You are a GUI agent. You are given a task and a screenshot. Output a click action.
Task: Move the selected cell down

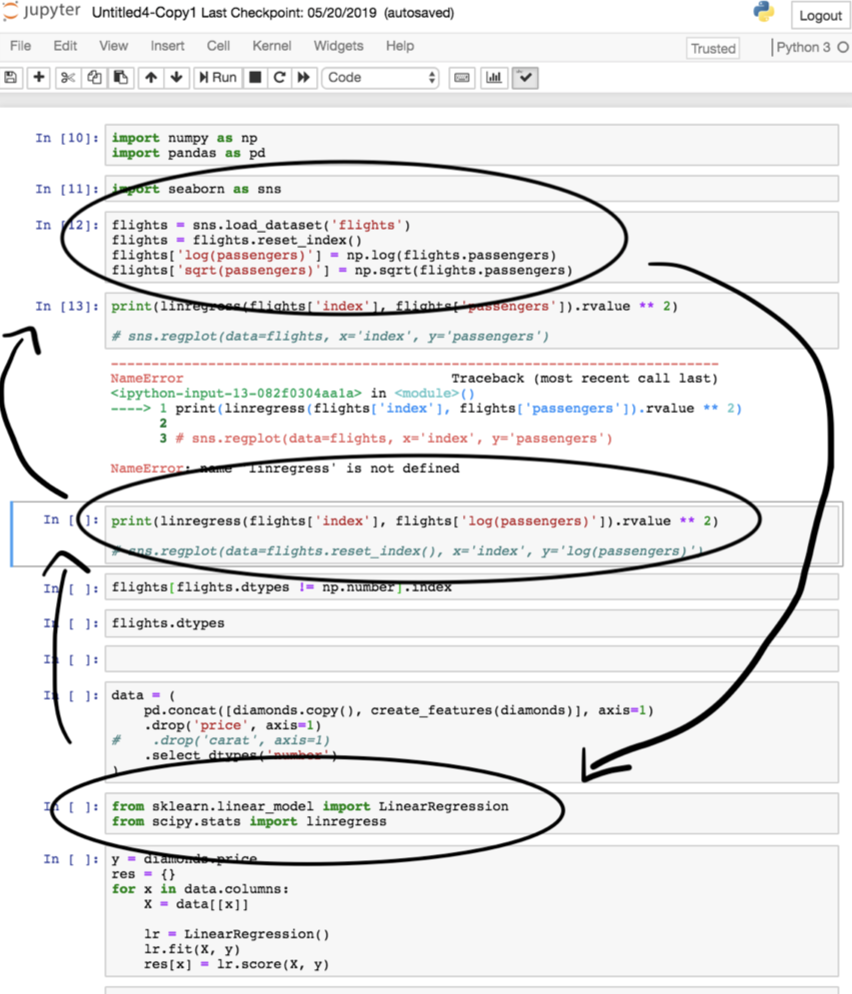177,77
